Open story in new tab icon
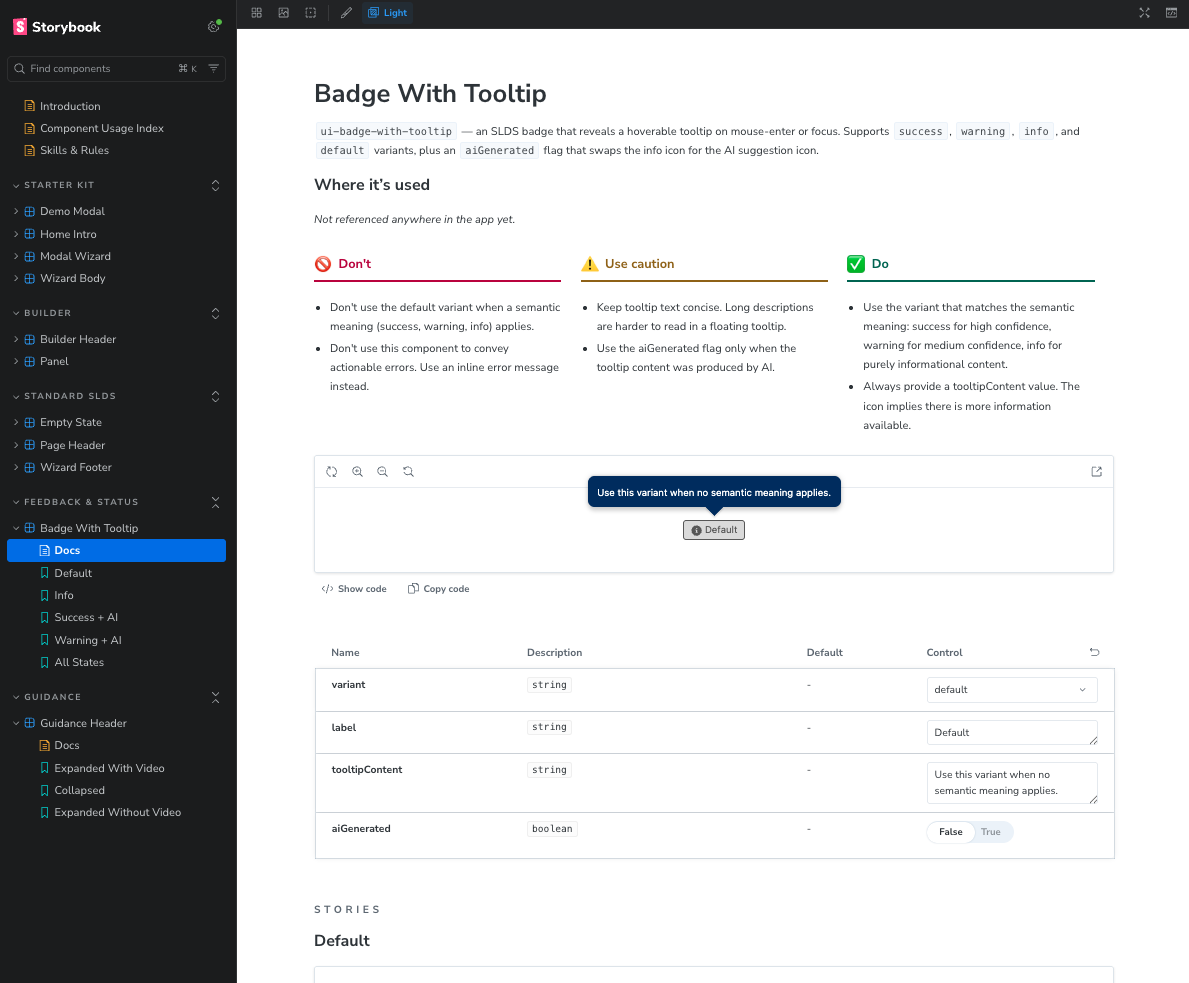 [x=1096, y=472]
